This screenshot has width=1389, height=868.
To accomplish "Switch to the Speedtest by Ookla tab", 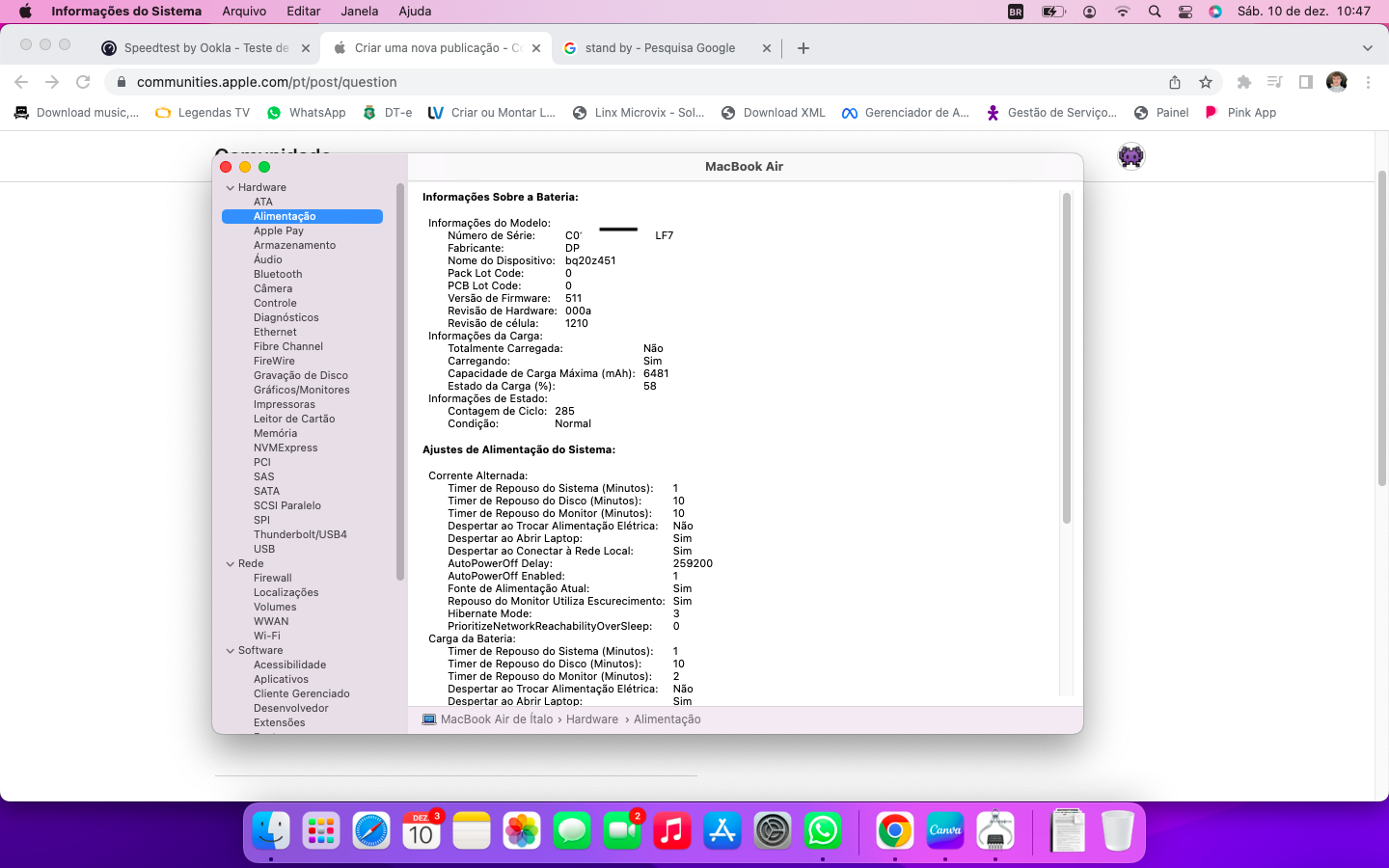I will click(205, 48).
